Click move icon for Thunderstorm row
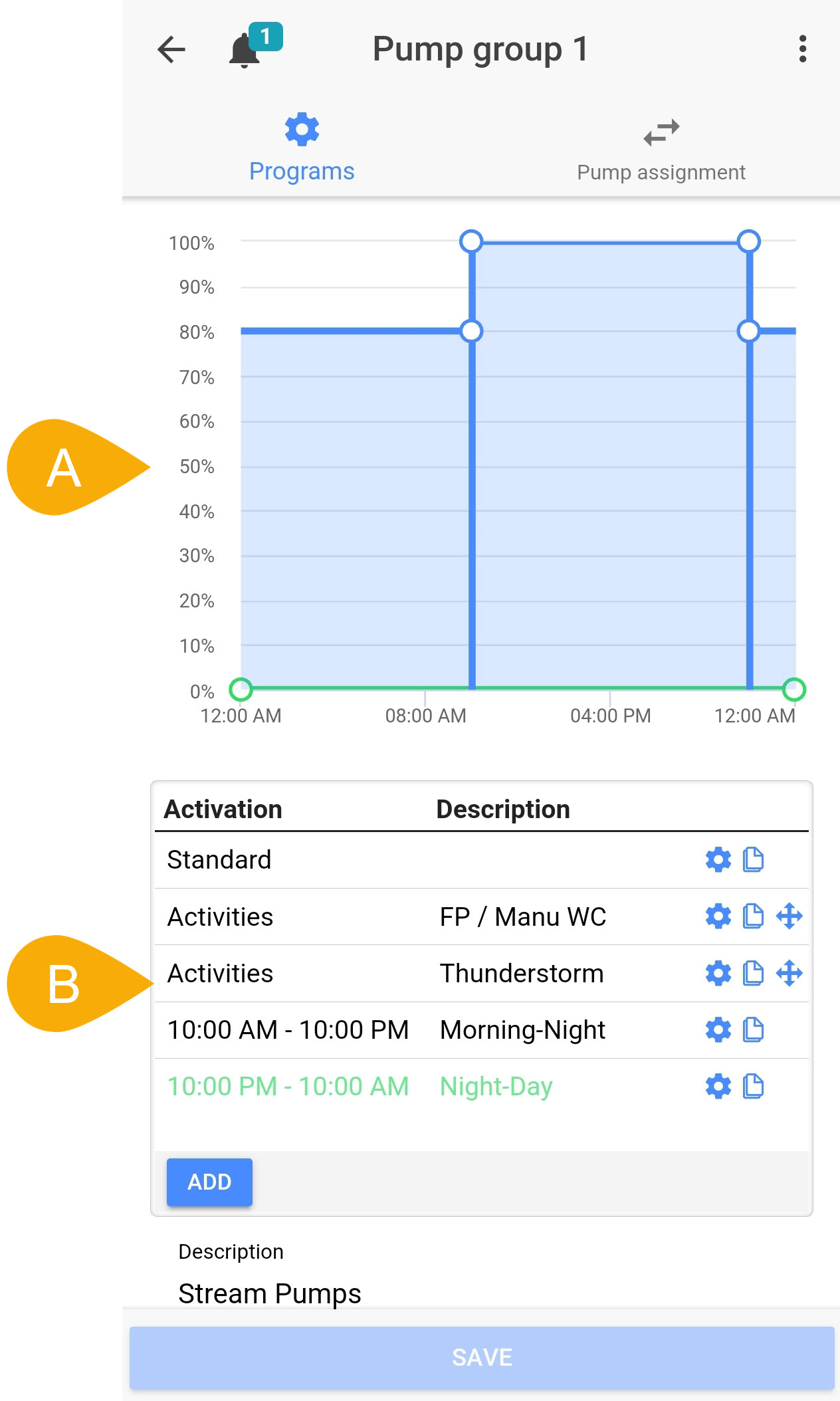This screenshot has width=840, height=1401. click(789, 974)
